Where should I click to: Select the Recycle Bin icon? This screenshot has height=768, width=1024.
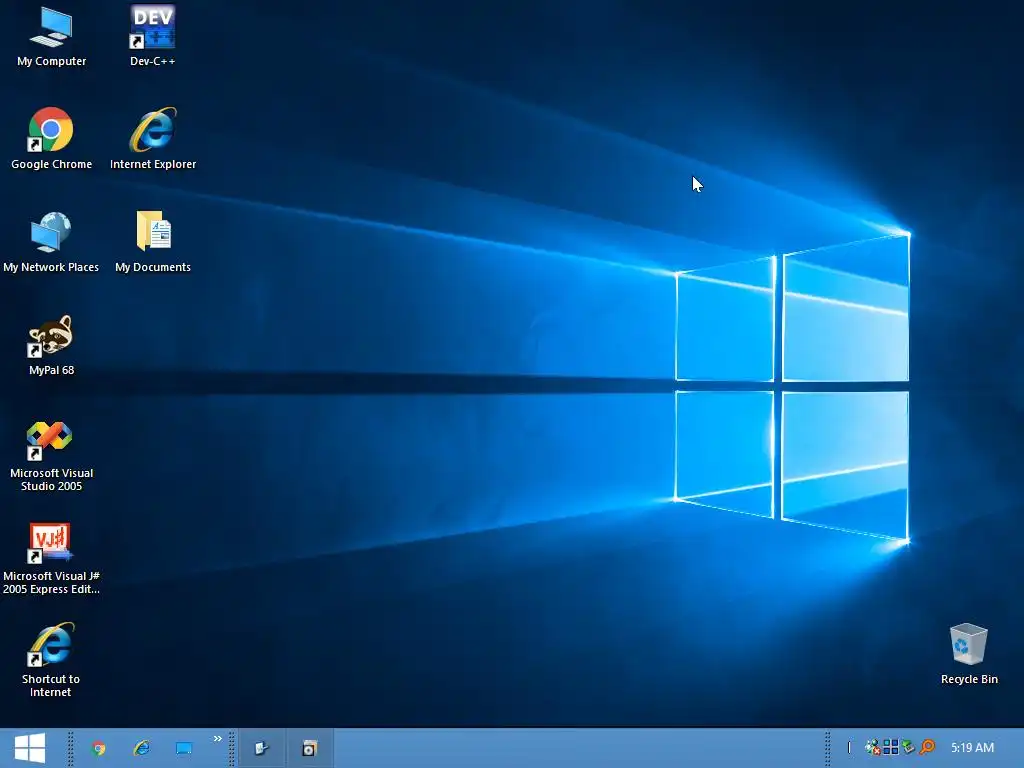pos(968,644)
